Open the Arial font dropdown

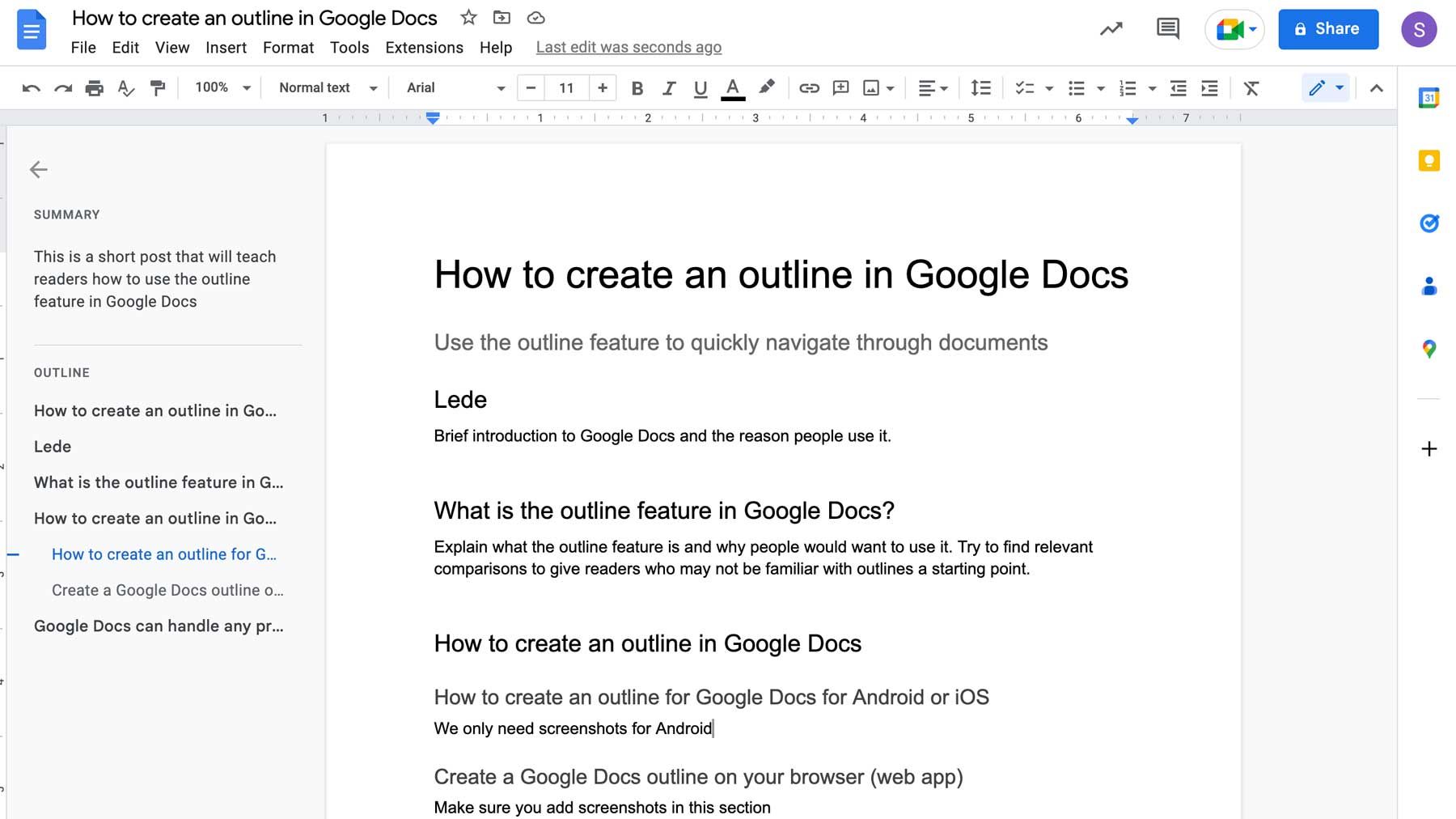point(455,87)
